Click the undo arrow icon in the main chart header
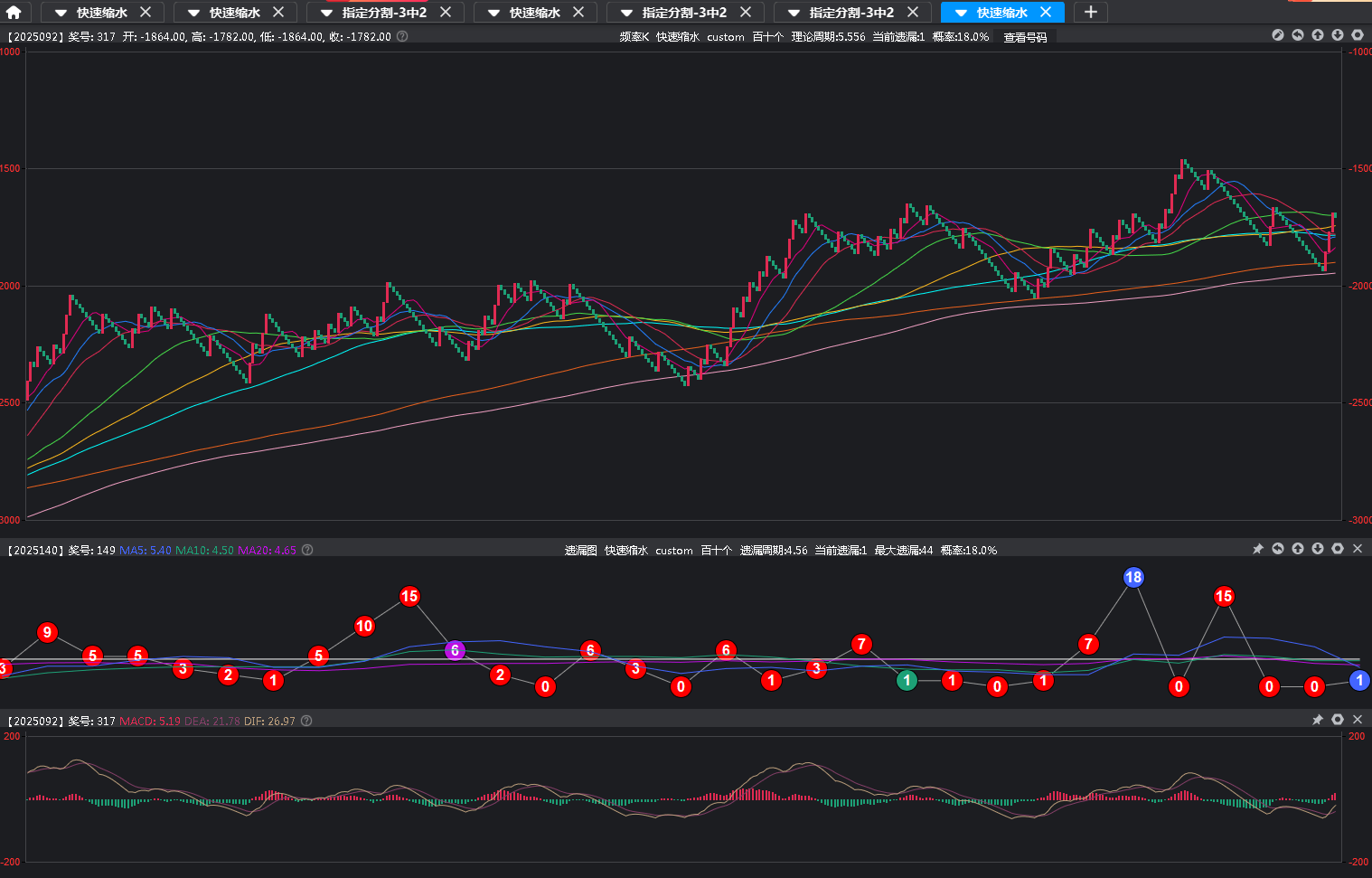The image size is (1372, 878). [1298, 35]
